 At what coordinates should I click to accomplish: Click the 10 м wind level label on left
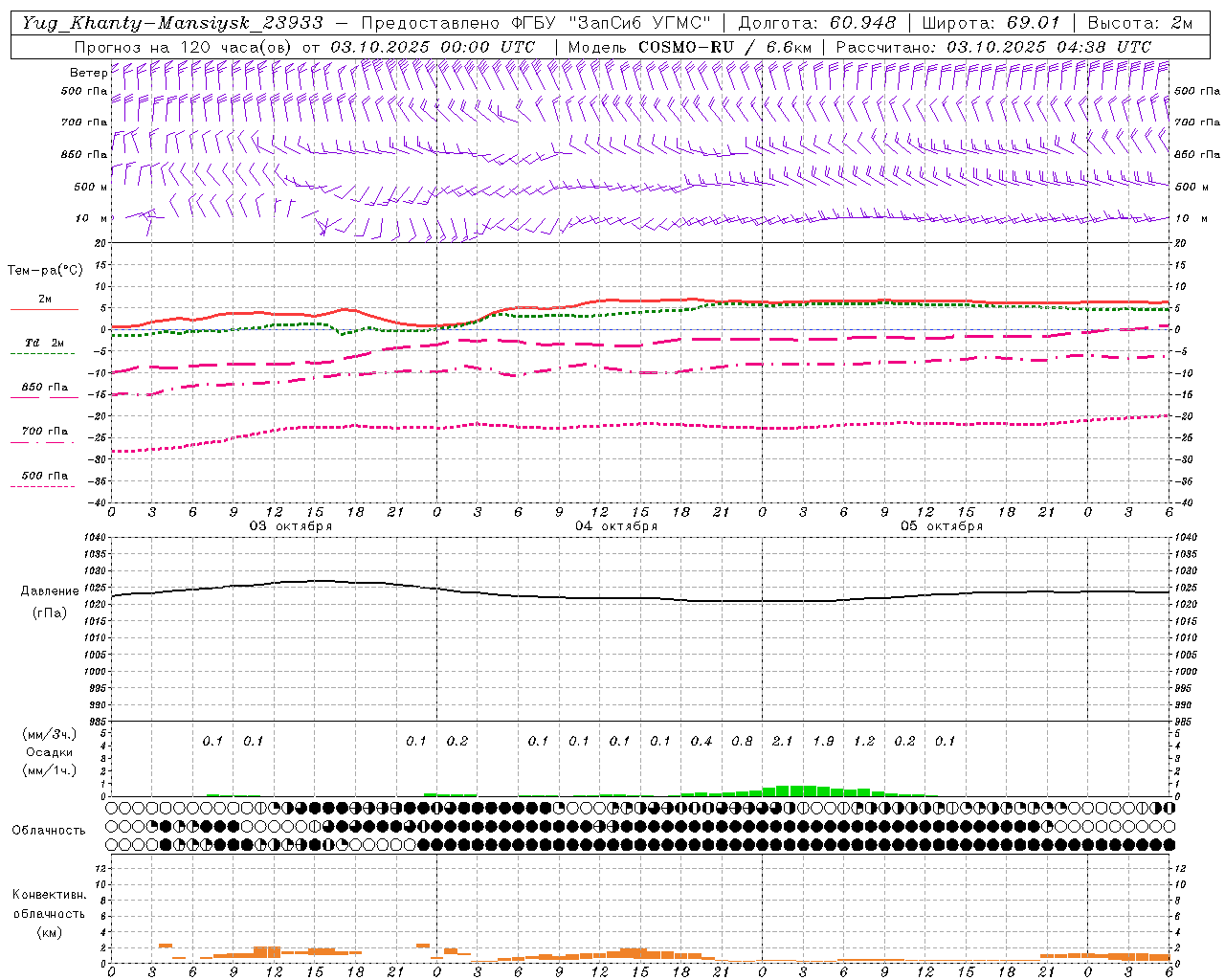[x=91, y=218]
